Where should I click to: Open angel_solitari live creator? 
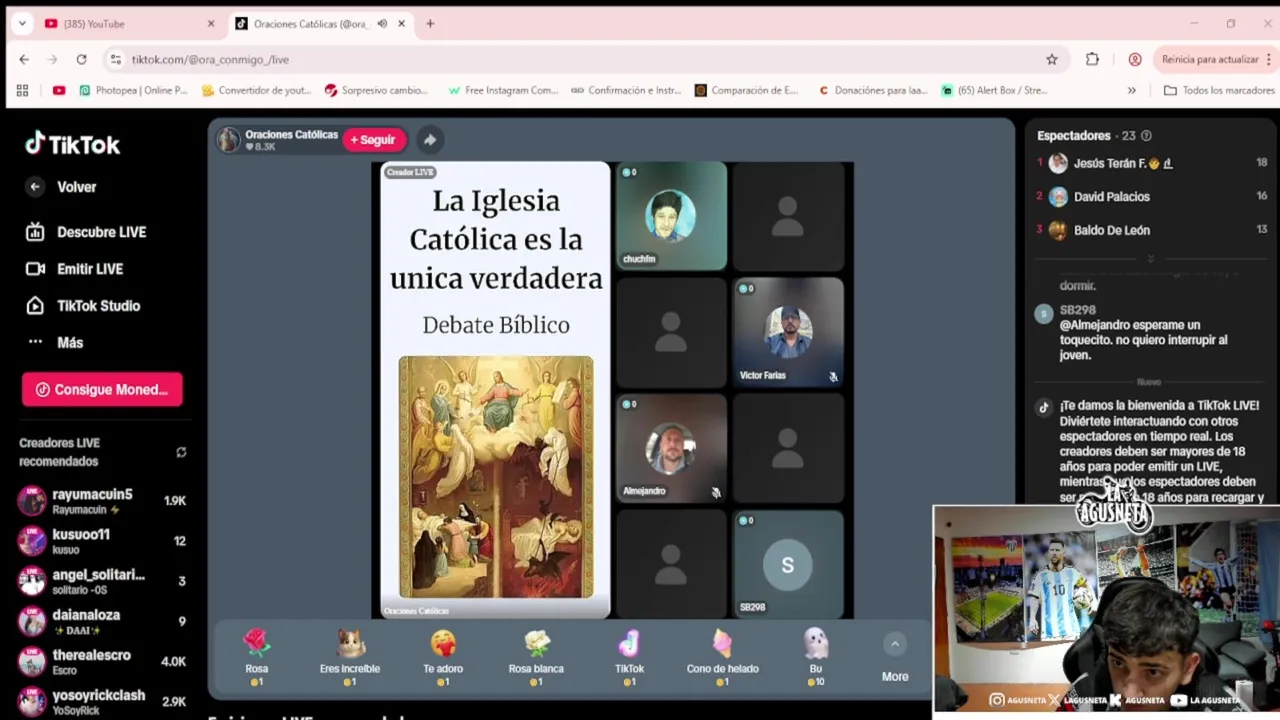click(x=101, y=581)
